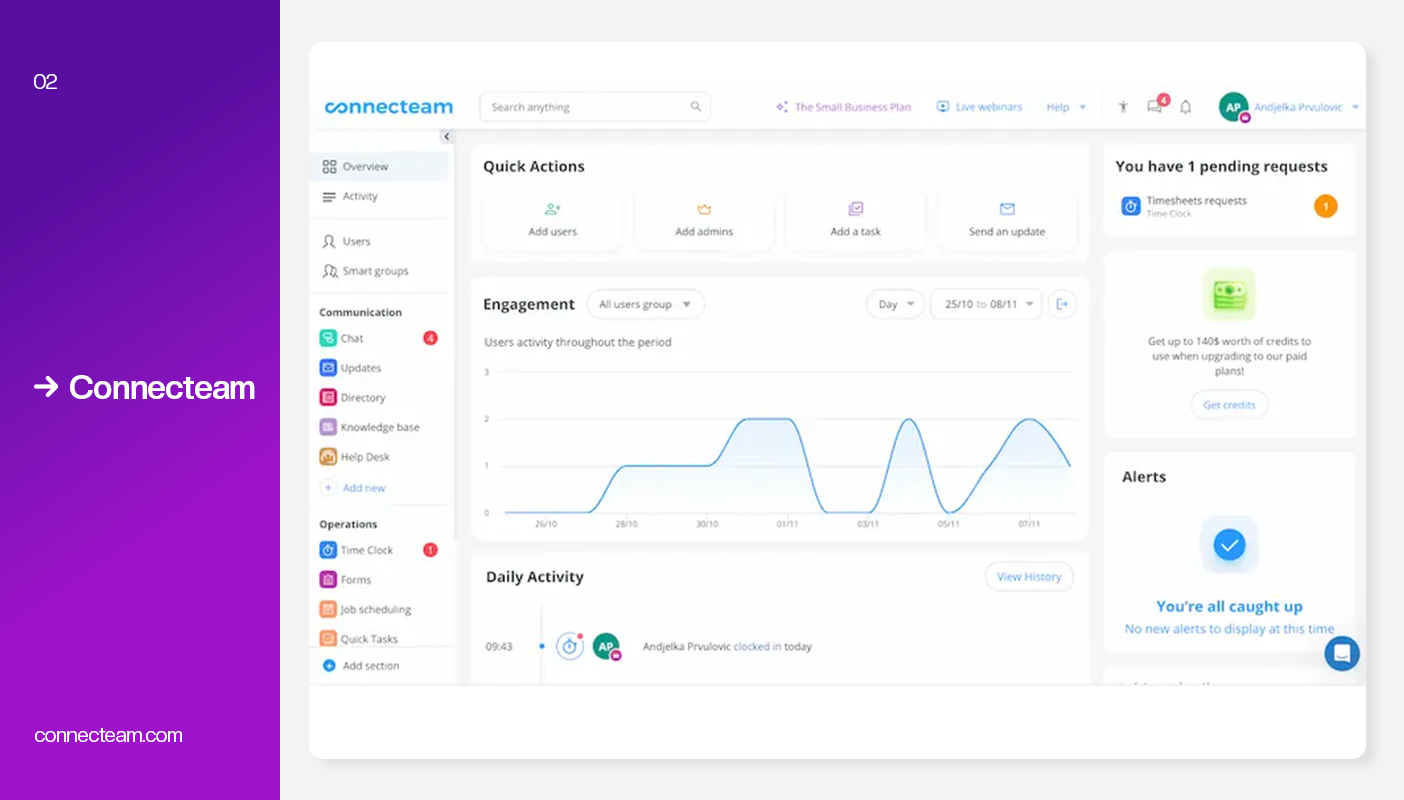Click the Job scheduling sidebar icon

pyautogui.click(x=328, y=609)
